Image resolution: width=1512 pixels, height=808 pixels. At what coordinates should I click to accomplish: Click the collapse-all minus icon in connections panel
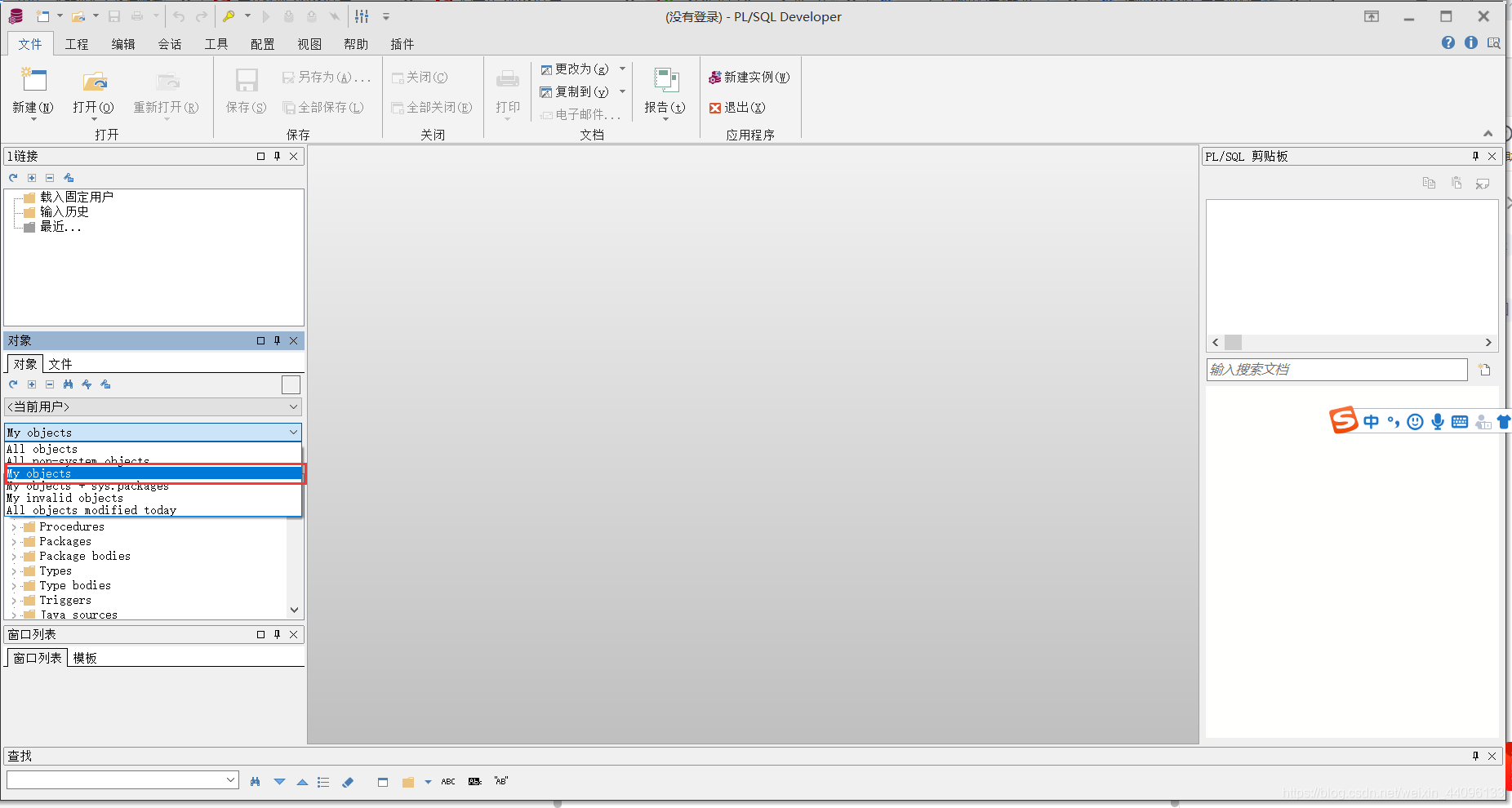[50, 177]
